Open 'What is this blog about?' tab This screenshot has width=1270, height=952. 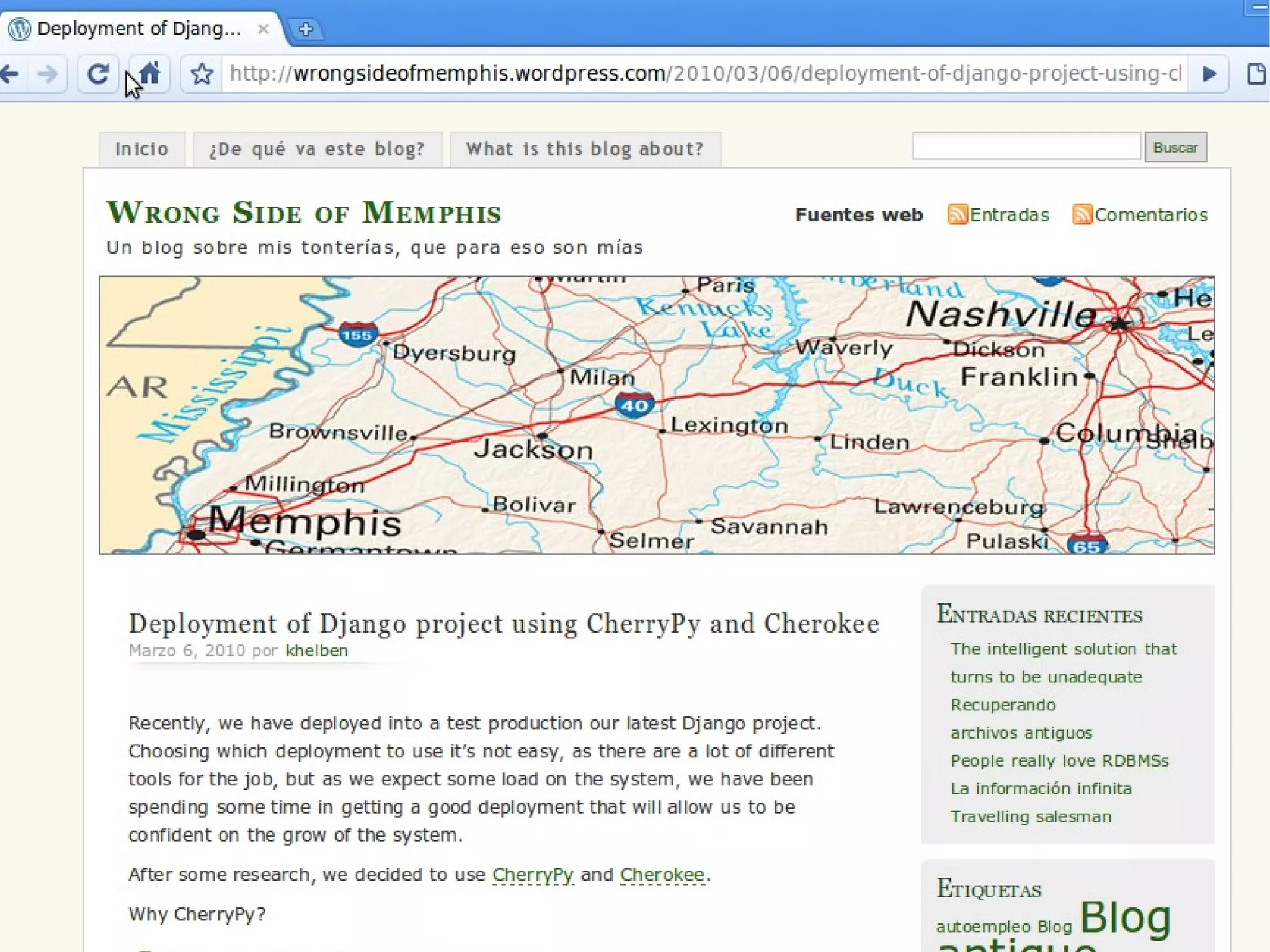[x=585, y=149]
